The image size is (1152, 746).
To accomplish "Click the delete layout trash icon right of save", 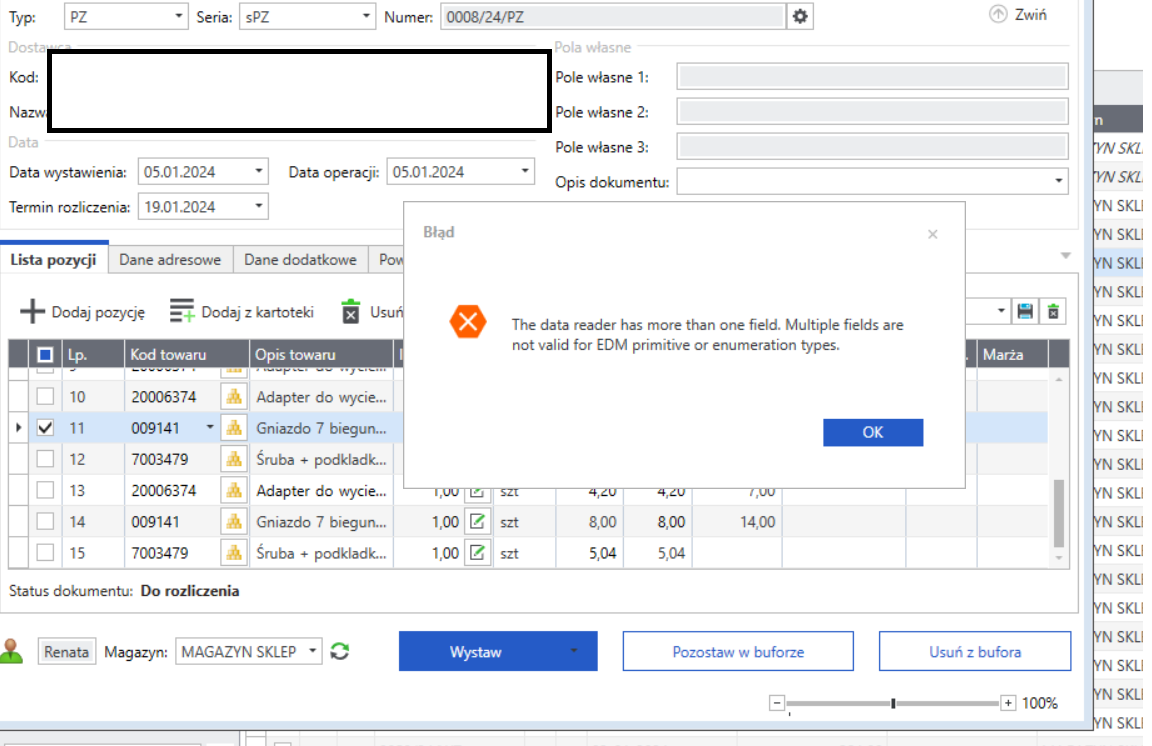I will pyautogui.click(x=1053, y=312).
